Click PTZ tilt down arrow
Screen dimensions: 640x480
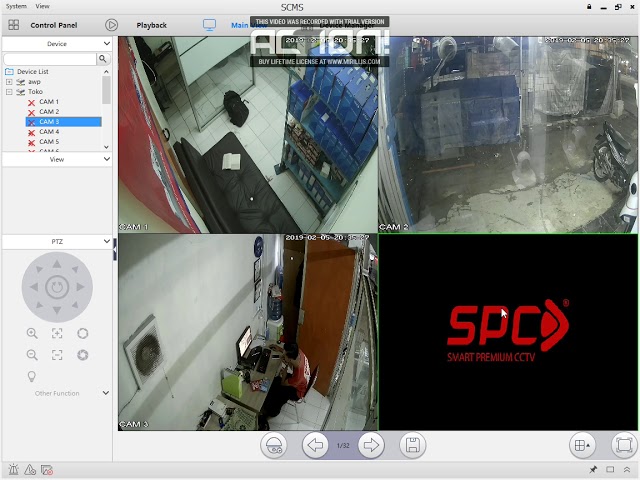click(x=57, y=310)
